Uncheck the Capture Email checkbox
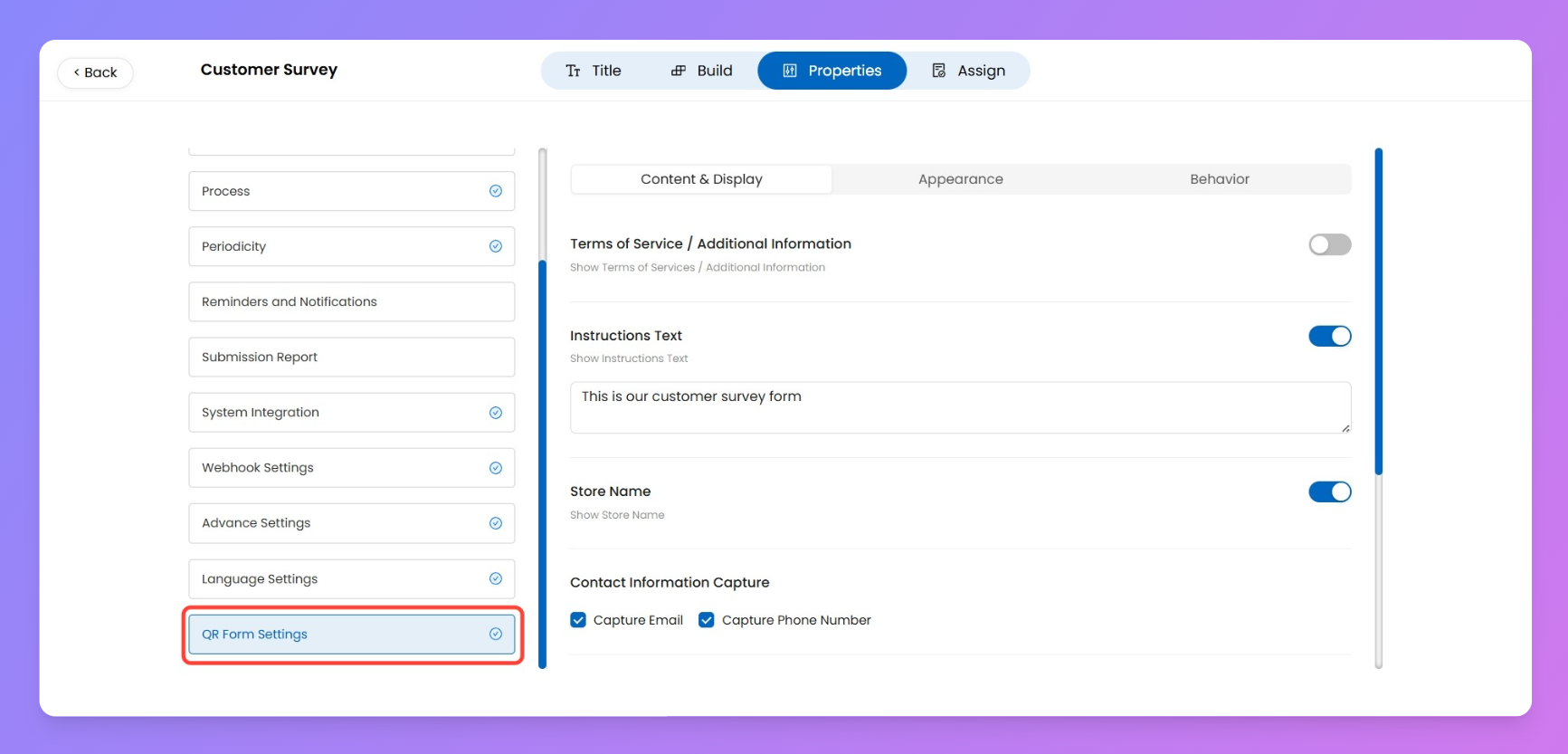The width and height of the screenshot is (1568, 754). (x=578, y=620)
